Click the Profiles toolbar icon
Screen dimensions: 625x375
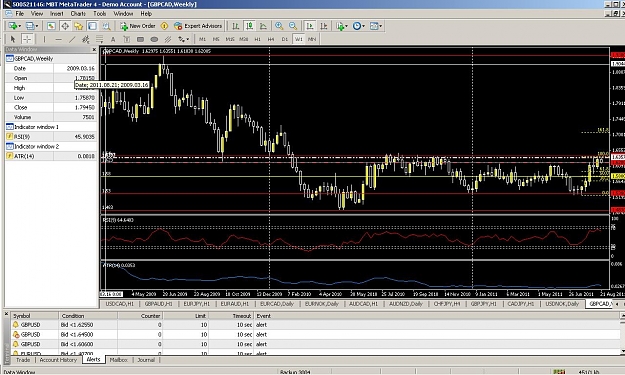(x=30, y=26)
